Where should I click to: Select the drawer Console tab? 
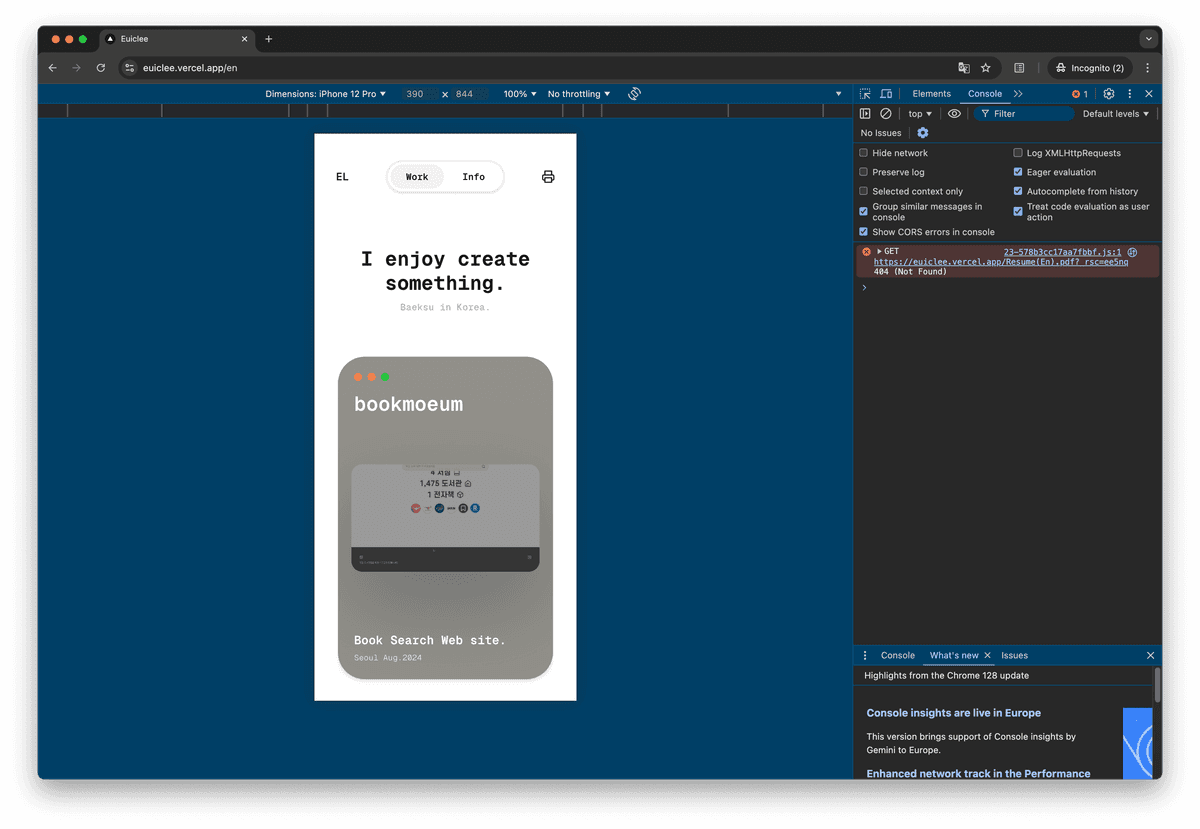[x=898, y=656]
